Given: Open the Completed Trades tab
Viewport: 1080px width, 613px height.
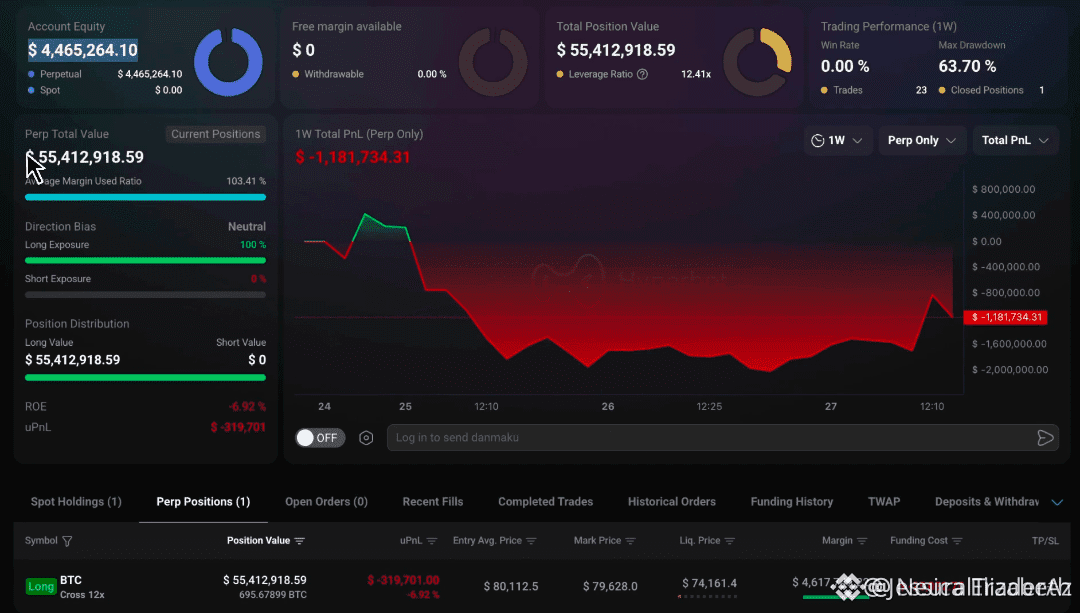Looking at the screenshot, I should pyautogui.click(x=546, y=502).
